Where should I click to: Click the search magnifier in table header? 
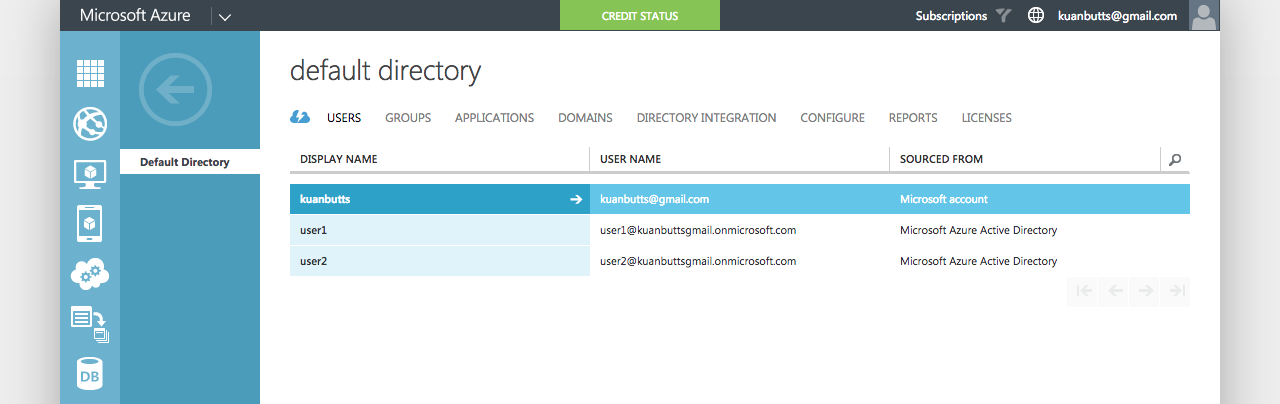coord(1175,159)
